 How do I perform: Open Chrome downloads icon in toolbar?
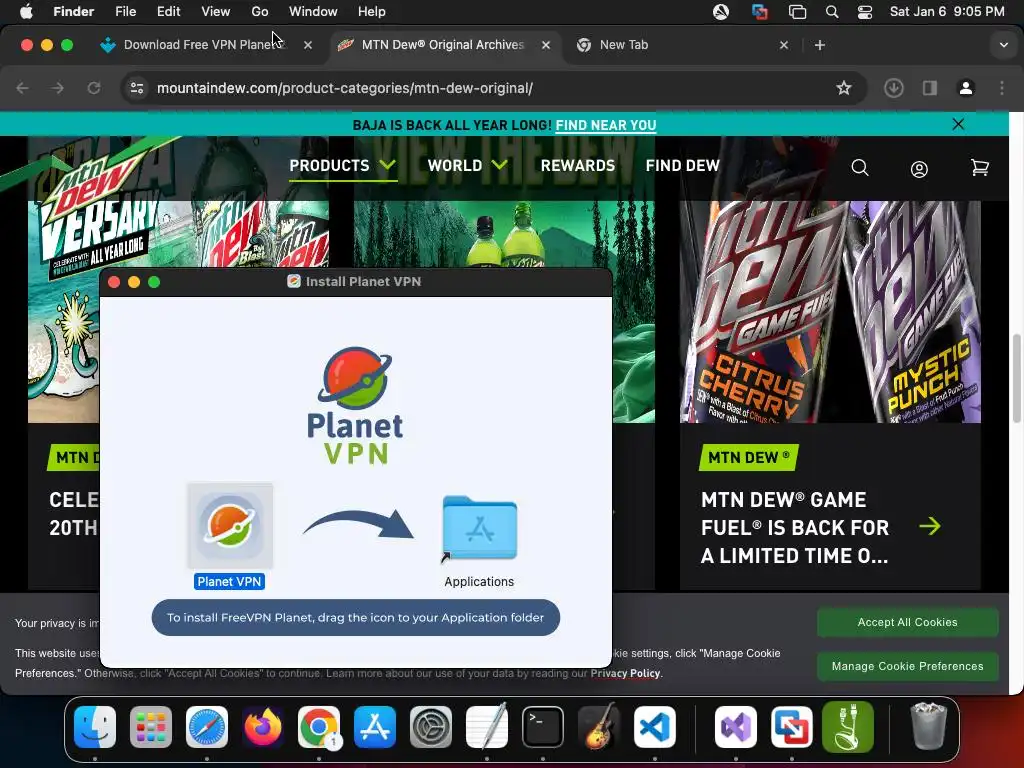[893, 88]
